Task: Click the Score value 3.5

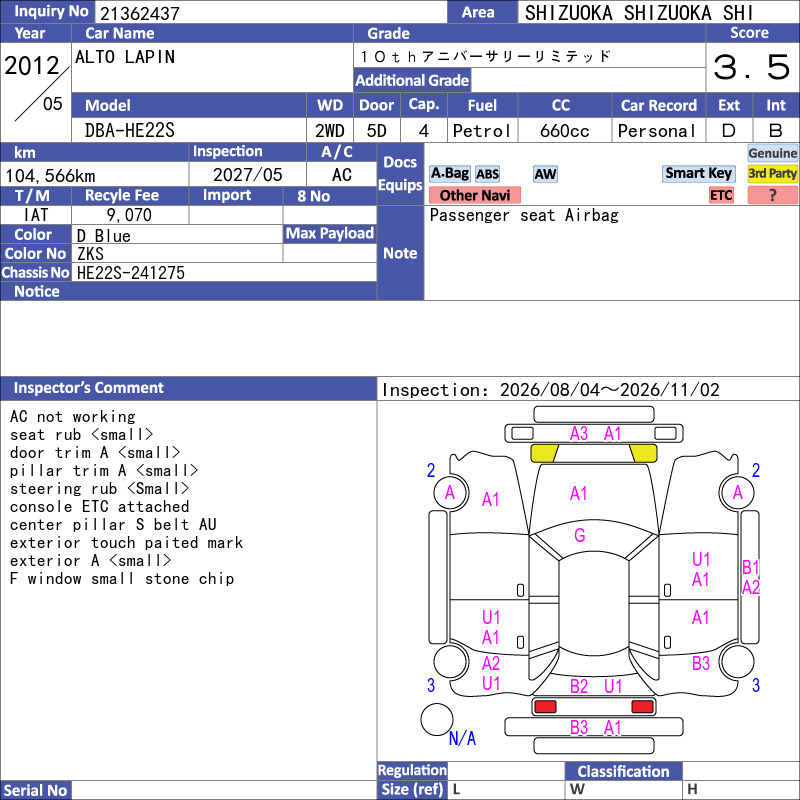Action: (x=751, y=67)
